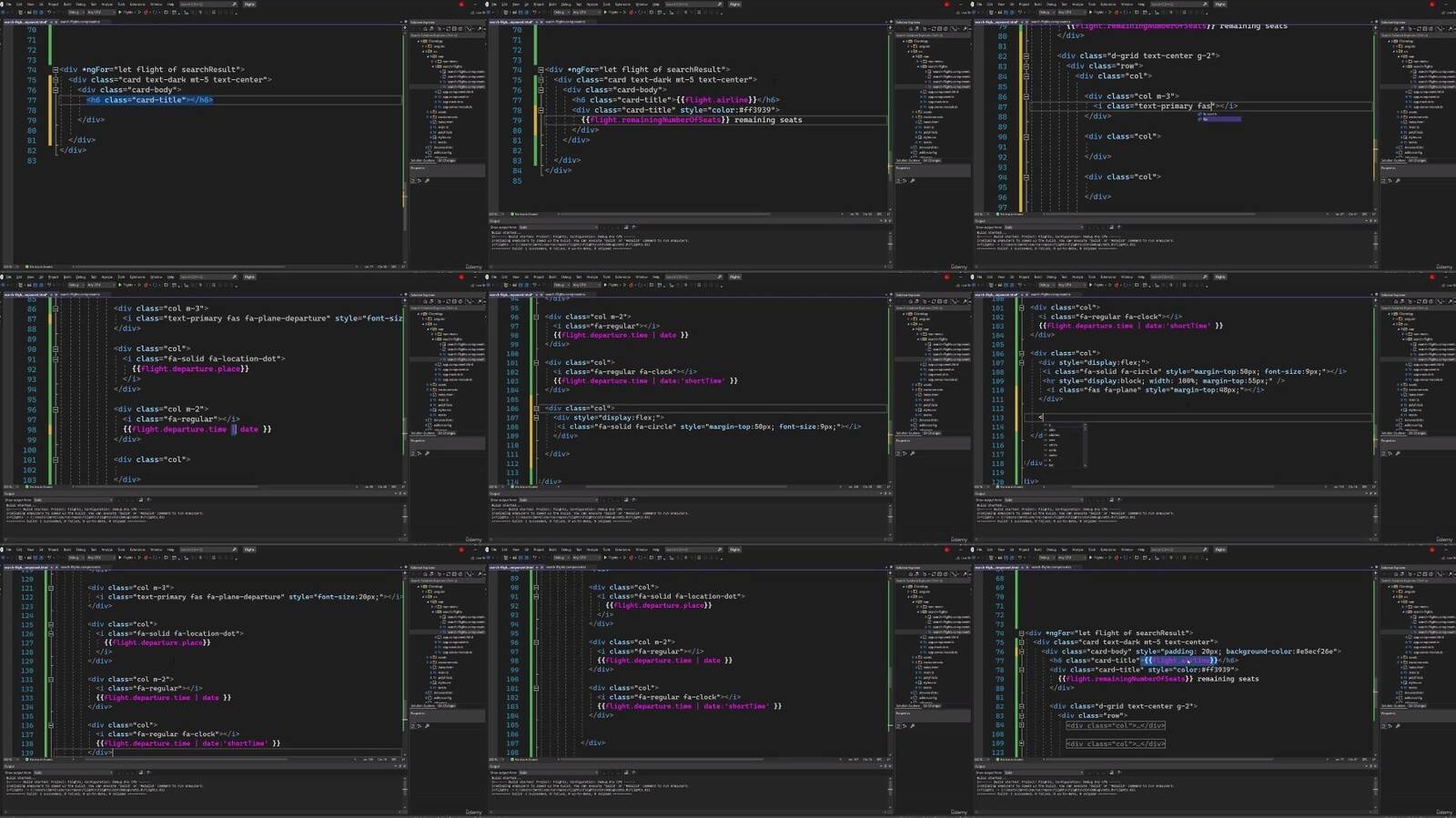Click collapsed col block text on line 109
This screenshot has width=1456, height=818.
click(x=1116, y=743)
